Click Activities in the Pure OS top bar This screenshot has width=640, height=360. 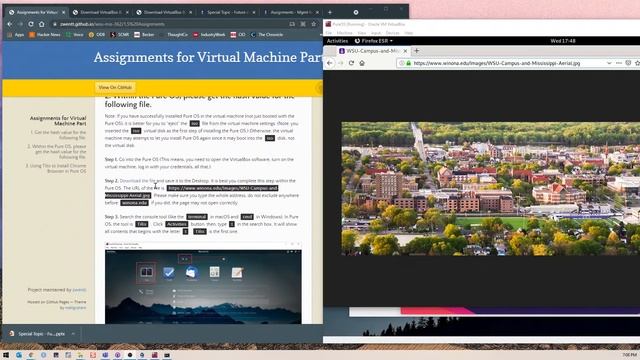337,41
